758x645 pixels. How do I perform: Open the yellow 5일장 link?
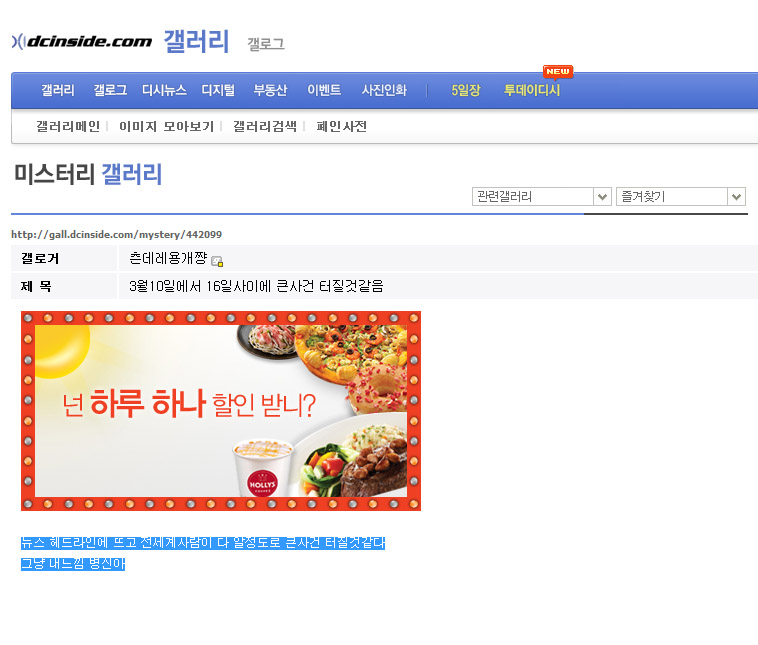click(x=466, y=90)
